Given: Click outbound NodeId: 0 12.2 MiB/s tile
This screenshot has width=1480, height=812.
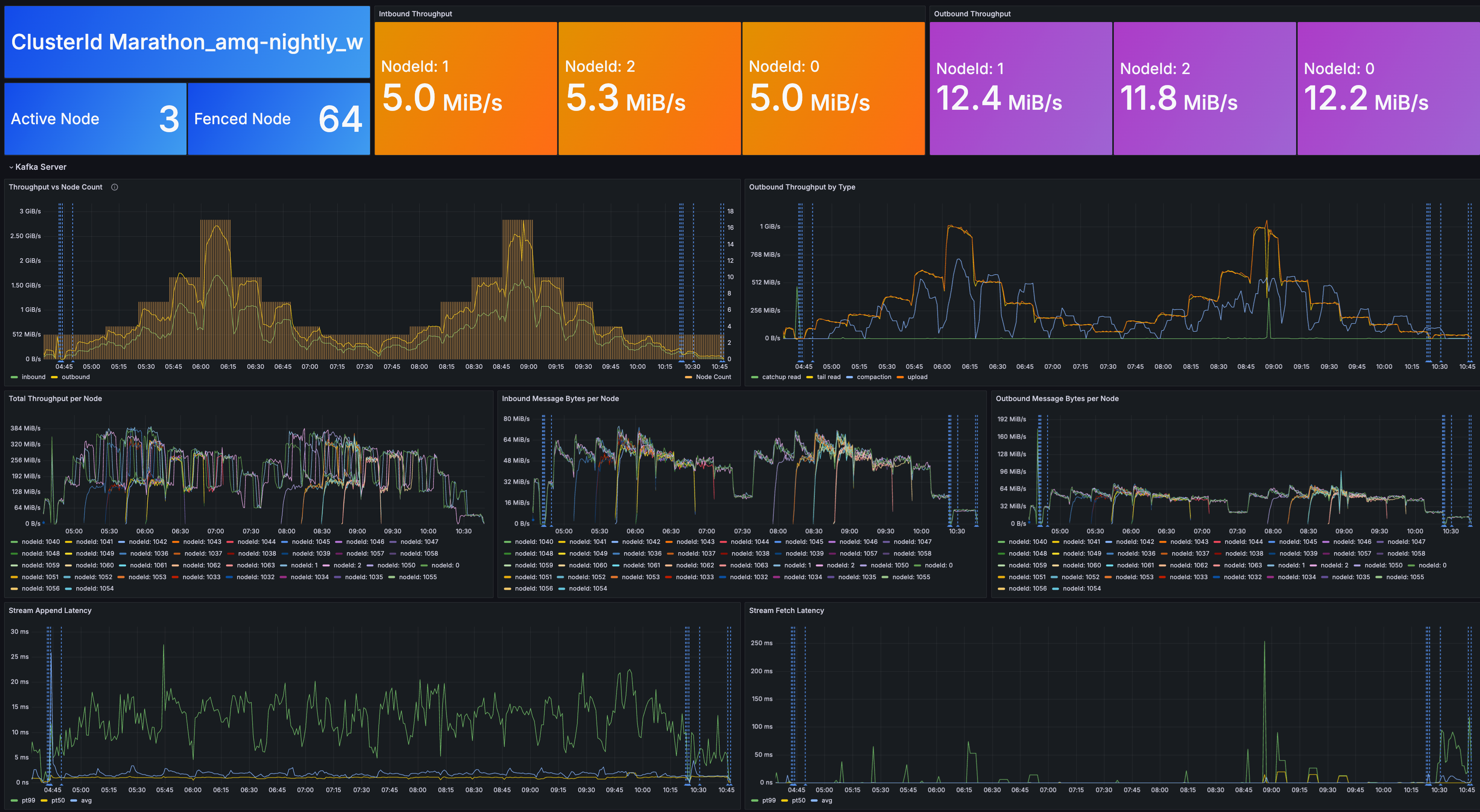Looking at the screenshot, I should pos(1387,89).
